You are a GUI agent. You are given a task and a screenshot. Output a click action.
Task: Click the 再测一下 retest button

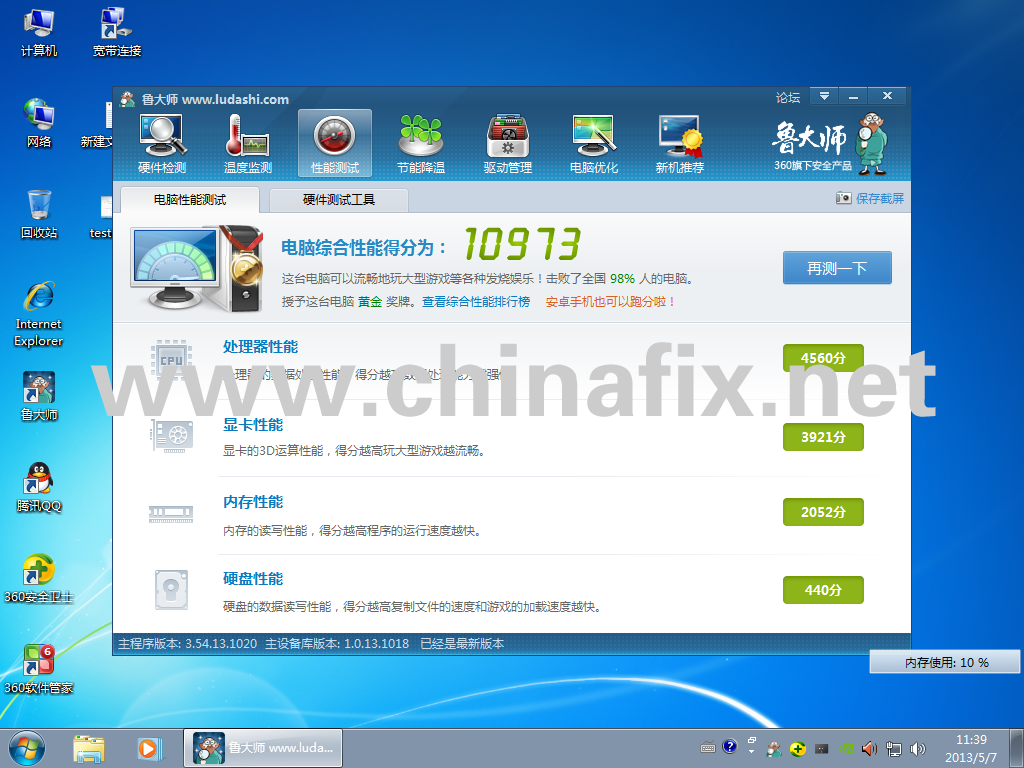click(x=837, y=268)
